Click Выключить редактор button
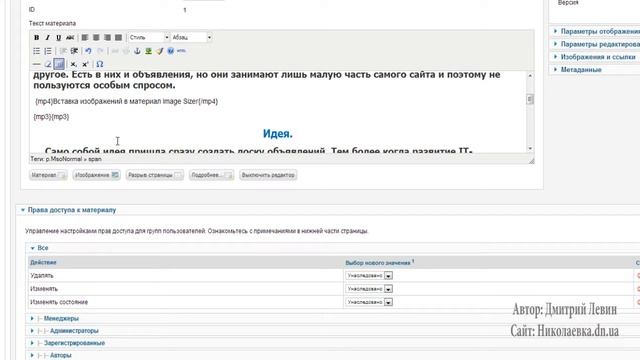Image resolution: width=640 pixels, height=360 pixels. [268, 175]
